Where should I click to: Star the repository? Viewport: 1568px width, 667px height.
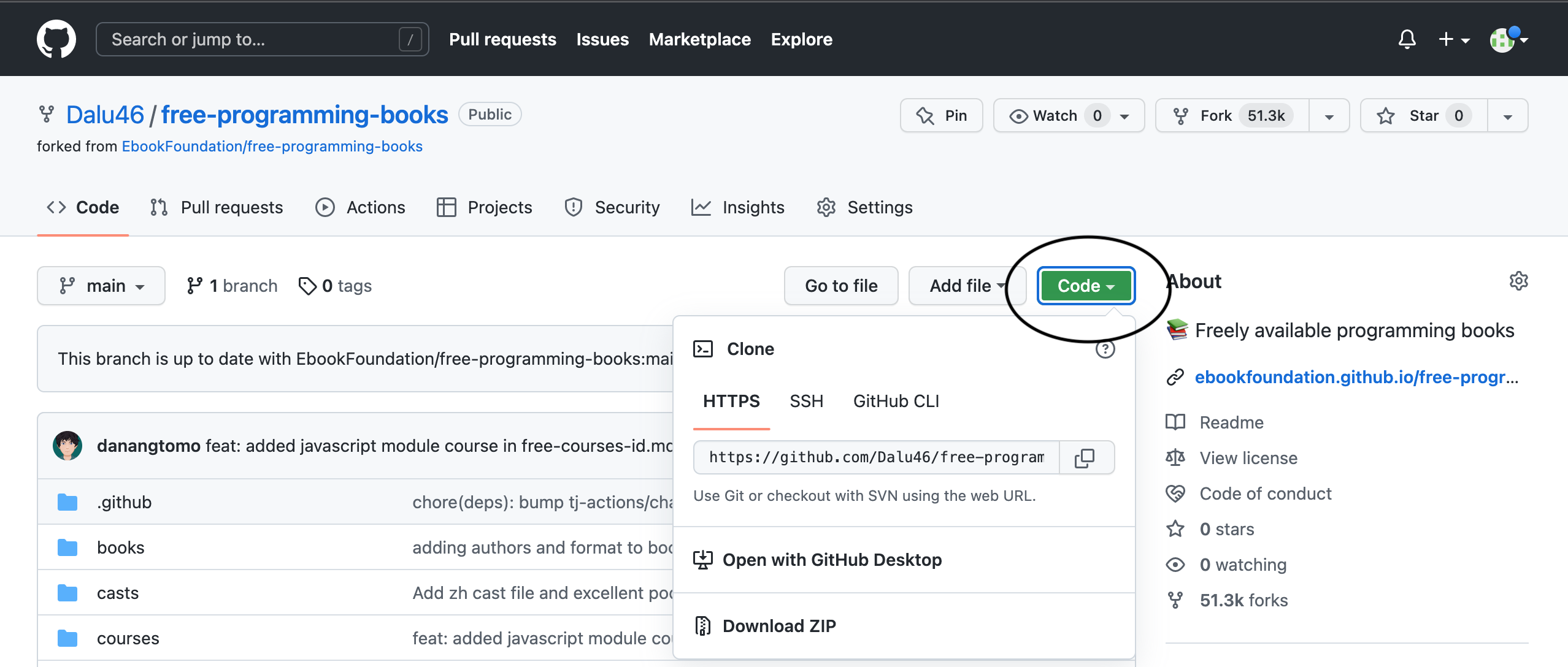[1424, 115]
